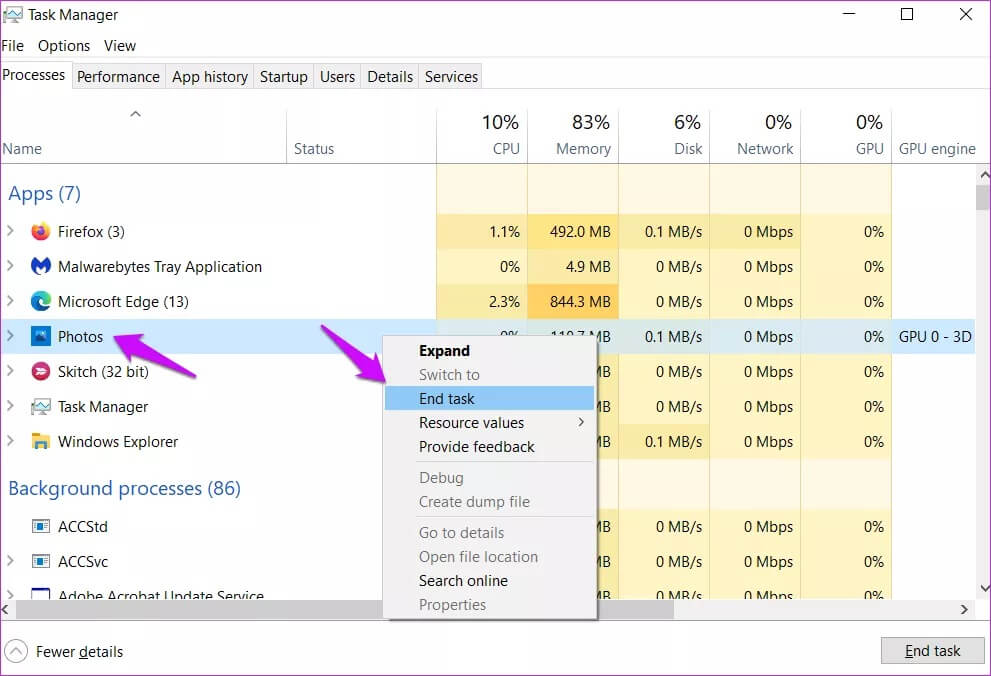Screen dimensions: 991x676
Task: Click the horizontal scrollbar right arrow
Action: click(x=964, y=610)
